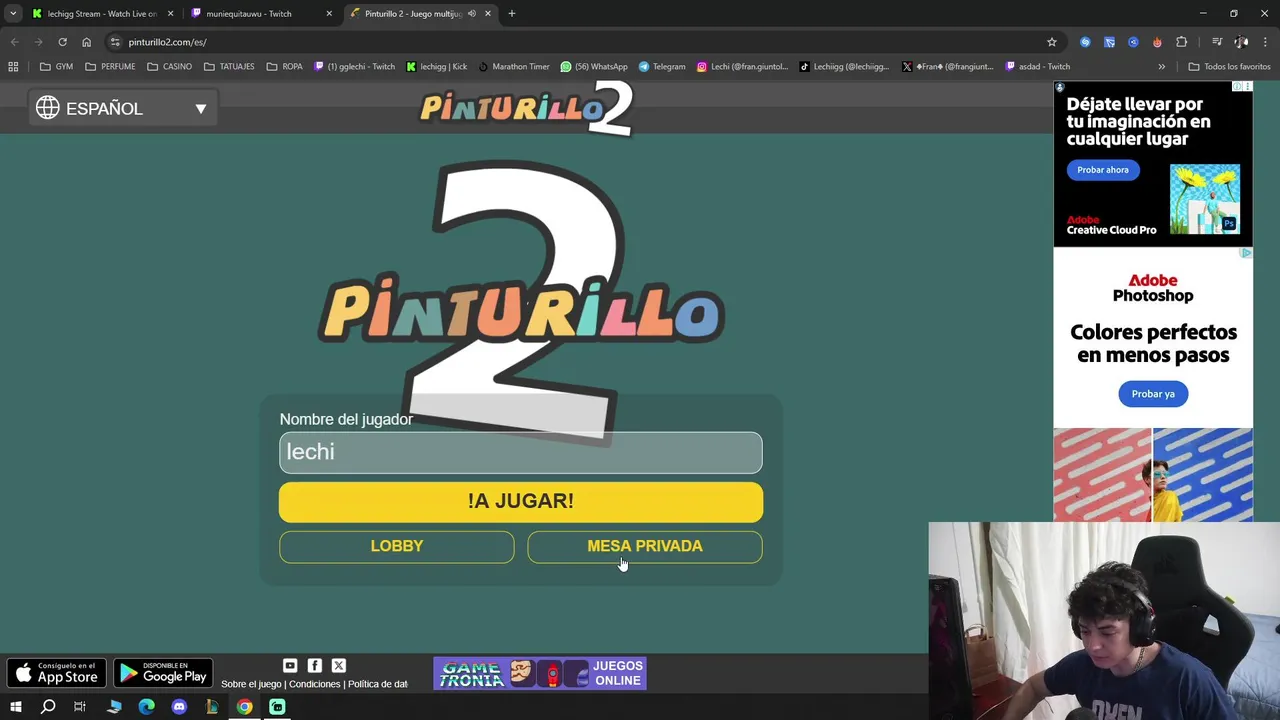The height and width of the screenshot is (720, 1280).
Task: Open the lechigg Kick bookmark
Action: (x=437, y=67)
